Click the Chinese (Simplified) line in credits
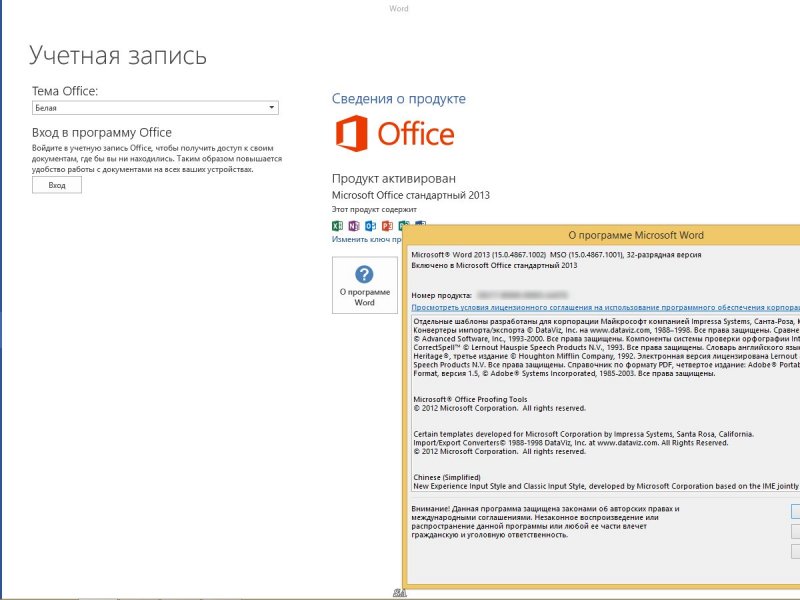The image size is (800, 600). click(447, 478)
